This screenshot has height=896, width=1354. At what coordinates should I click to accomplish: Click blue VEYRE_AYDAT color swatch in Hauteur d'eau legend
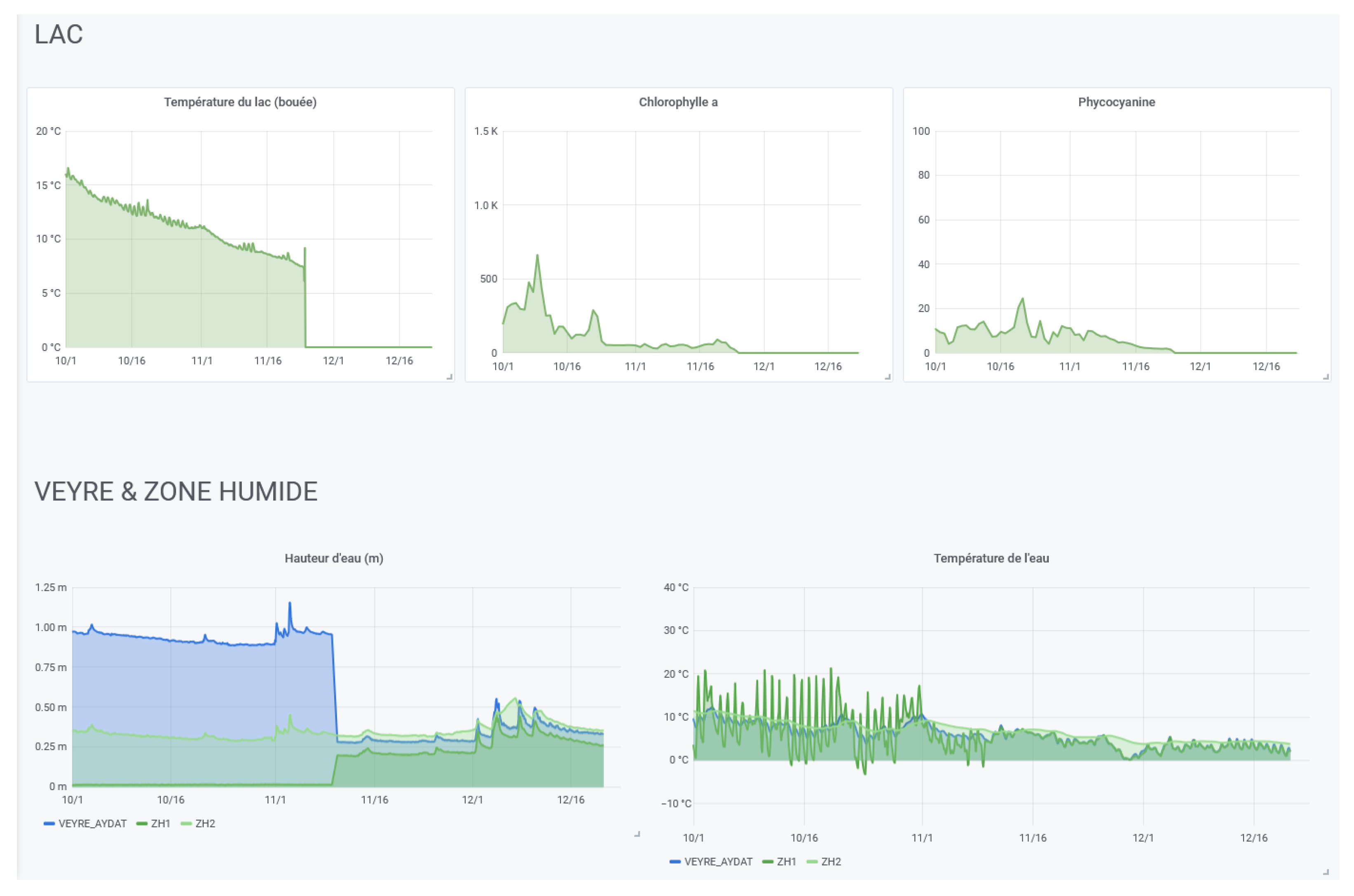coord(49,823)
